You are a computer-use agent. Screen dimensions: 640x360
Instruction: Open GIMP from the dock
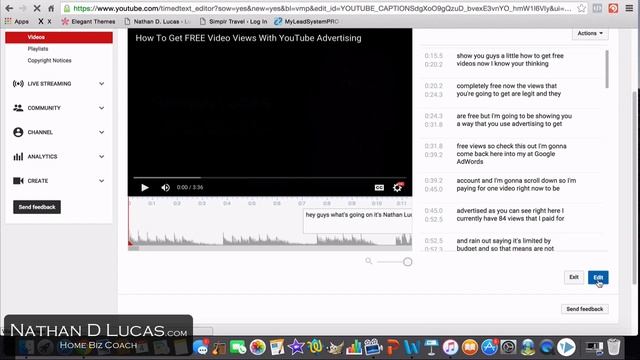(x=335, y=347)
